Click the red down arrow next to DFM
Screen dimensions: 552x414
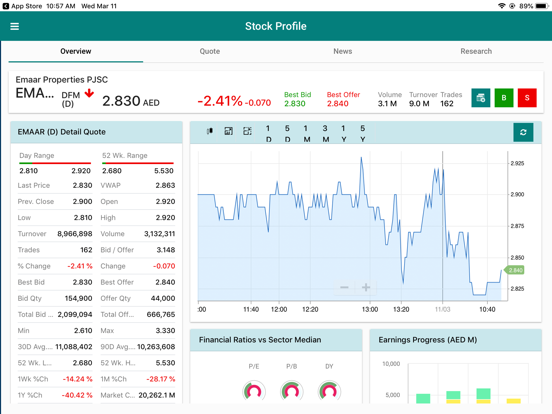pyautogui.click(x=89, y=93)
